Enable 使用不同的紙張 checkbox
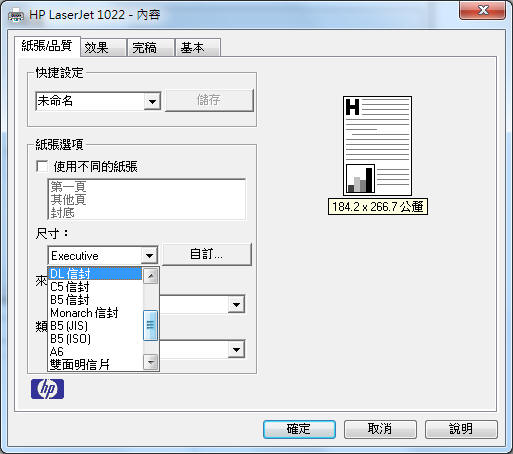The width and height of the screenshot is (513, 454). [42, 166]
